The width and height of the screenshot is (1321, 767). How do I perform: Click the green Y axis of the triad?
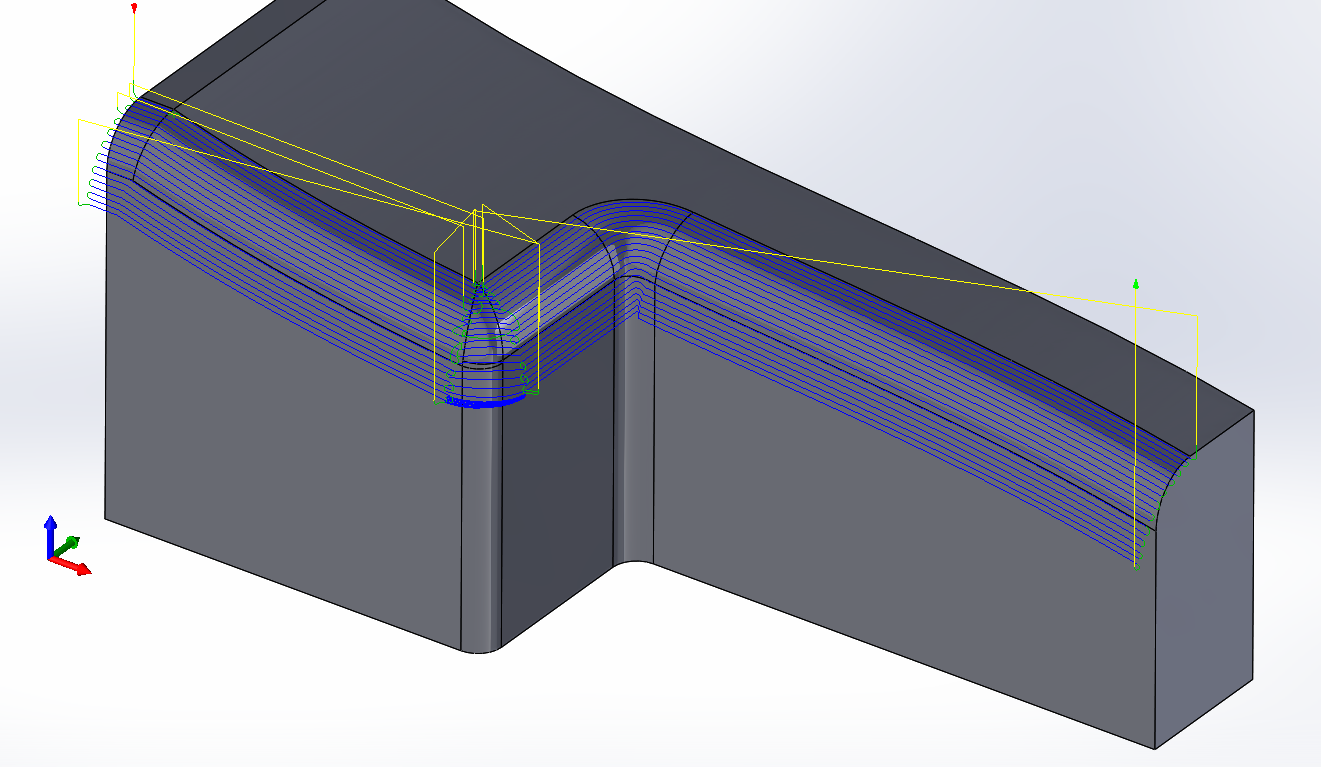[x=67, y=545]
